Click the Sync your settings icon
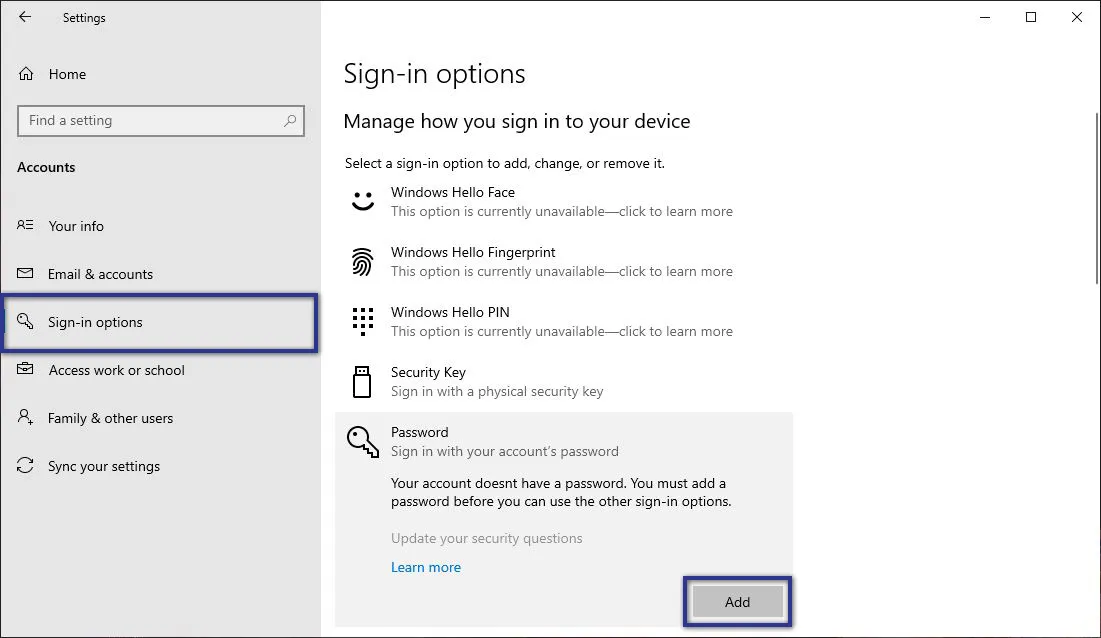Image resolution: width=1101 pixels, height=638 pixels. pyautogui.click(x=25, y=465)
